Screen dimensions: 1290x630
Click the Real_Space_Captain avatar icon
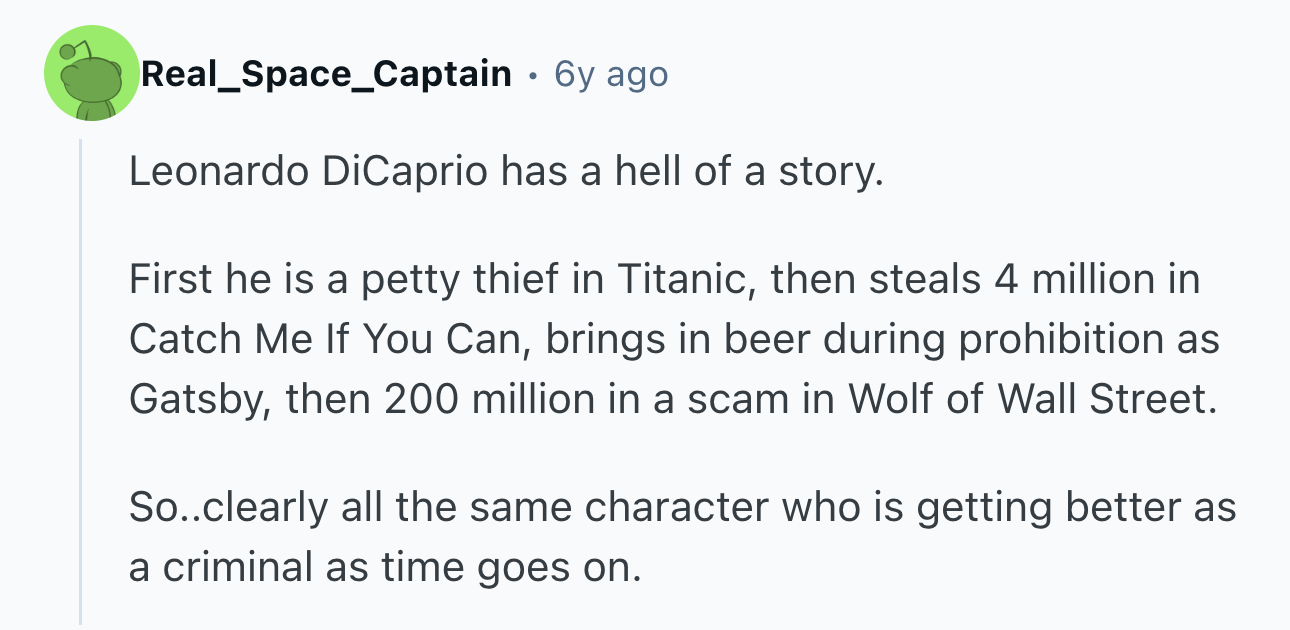[x=91, y=75]
